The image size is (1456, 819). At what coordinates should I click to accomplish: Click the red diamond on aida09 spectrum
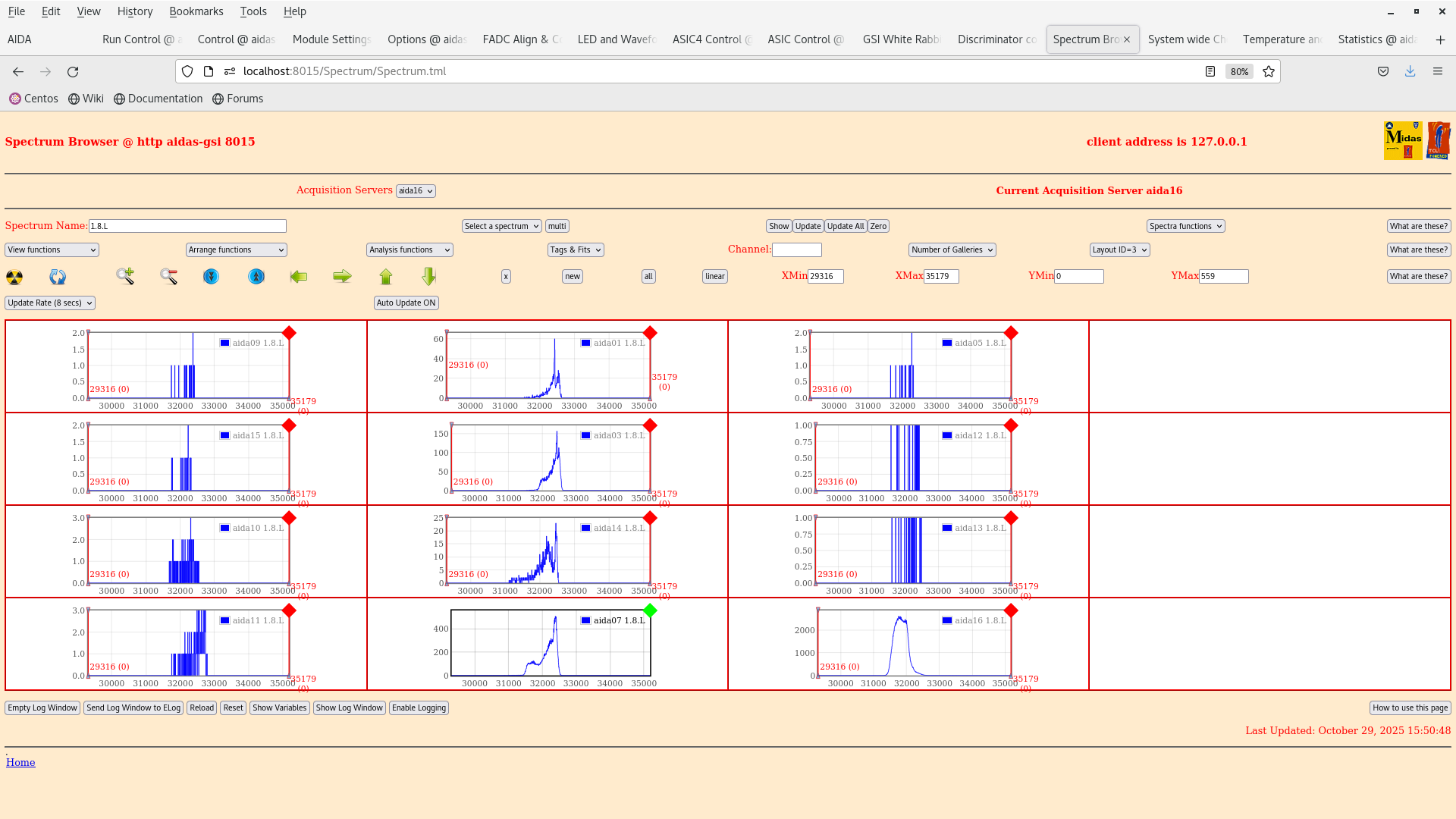pos(288,332)
